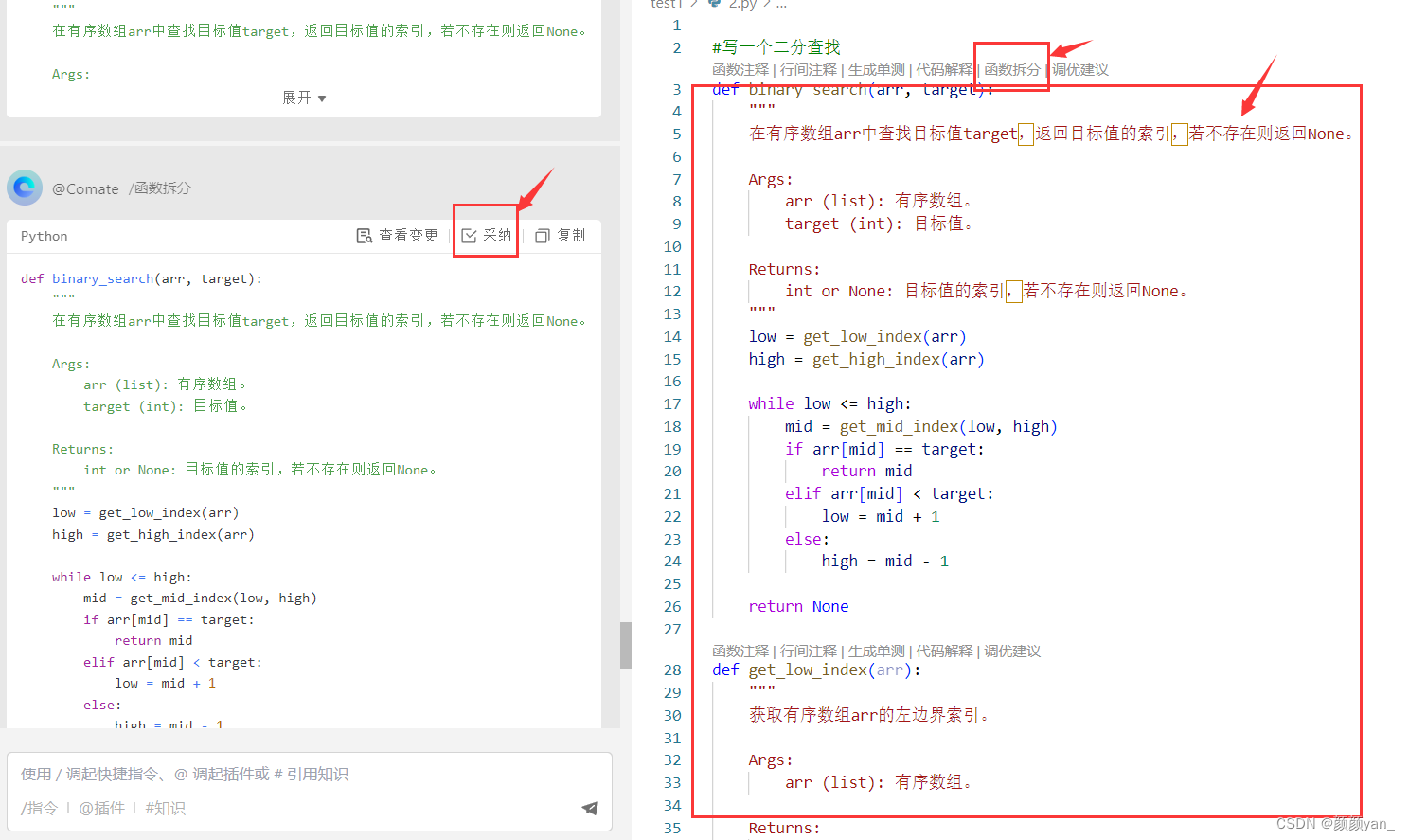This screenshot has width=1409, height=840.
Task: Click 代码解释 above binary_search
Action: coord(945,69)
